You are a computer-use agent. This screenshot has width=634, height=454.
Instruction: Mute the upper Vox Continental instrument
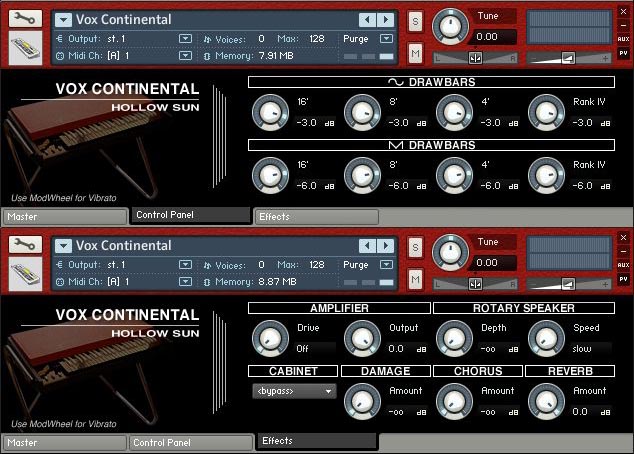click(415, 53)
